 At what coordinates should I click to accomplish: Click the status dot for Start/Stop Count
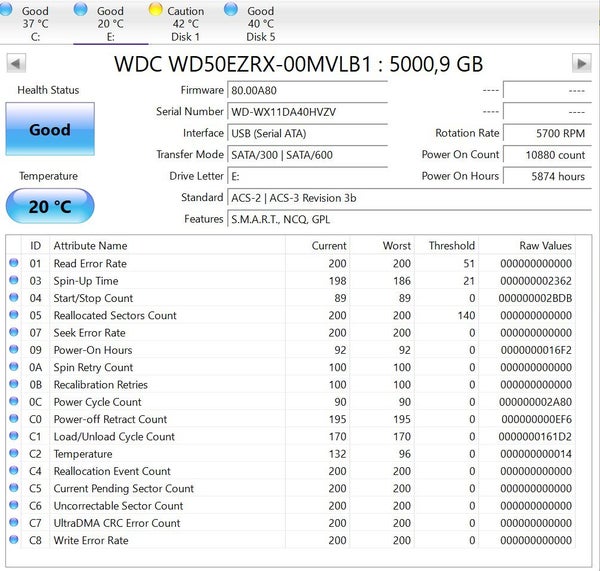point(14,297)
